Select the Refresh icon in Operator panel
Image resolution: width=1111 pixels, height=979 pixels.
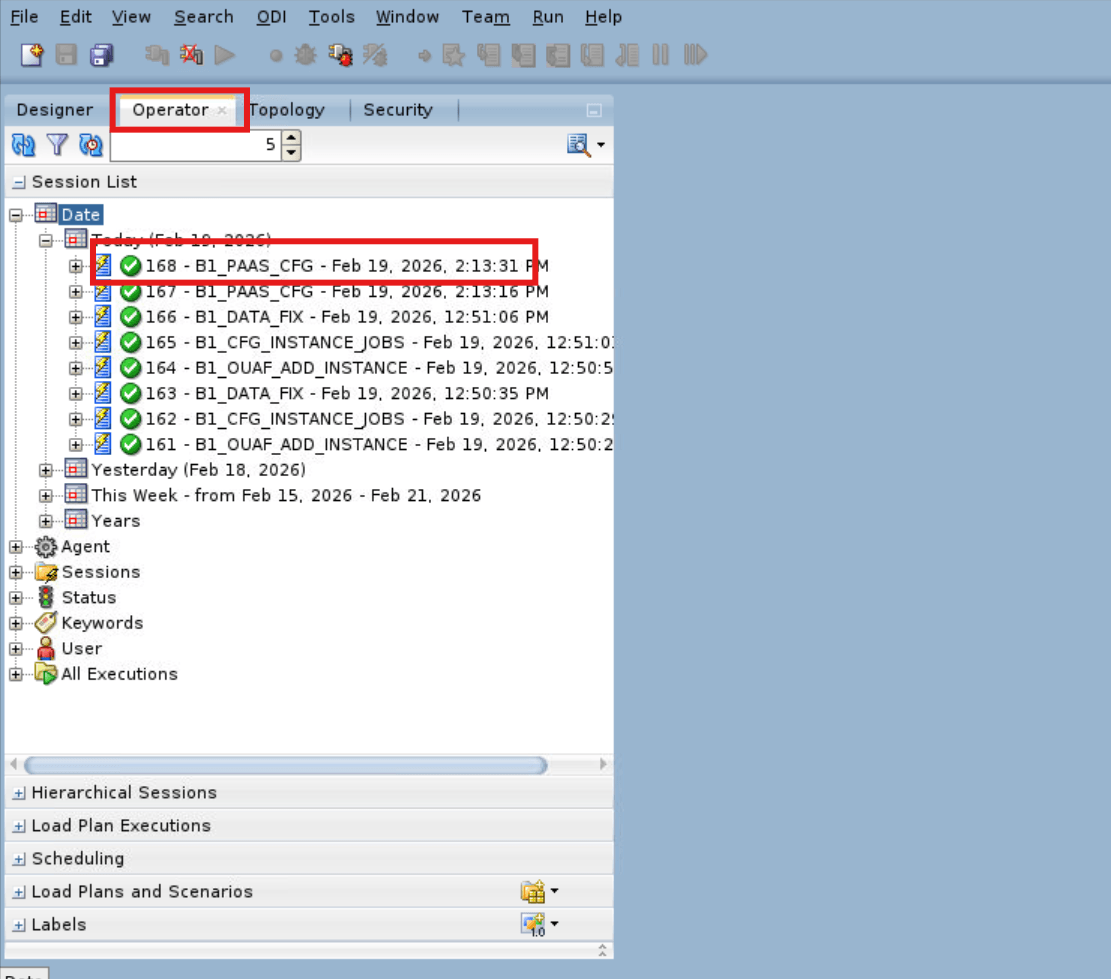pos(23,145)
